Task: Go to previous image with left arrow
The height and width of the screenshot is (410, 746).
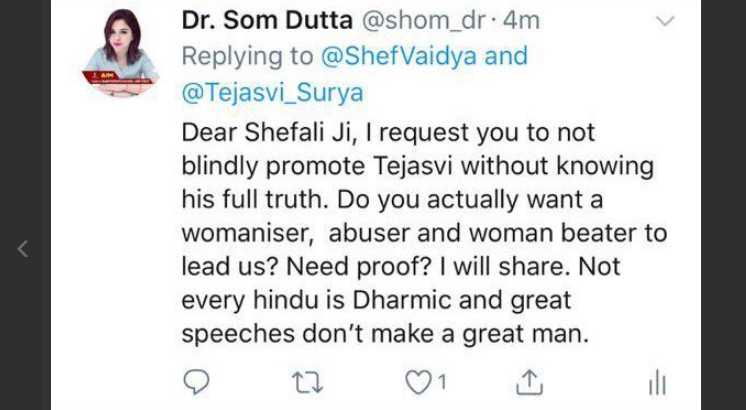Action: pos(22,249)
